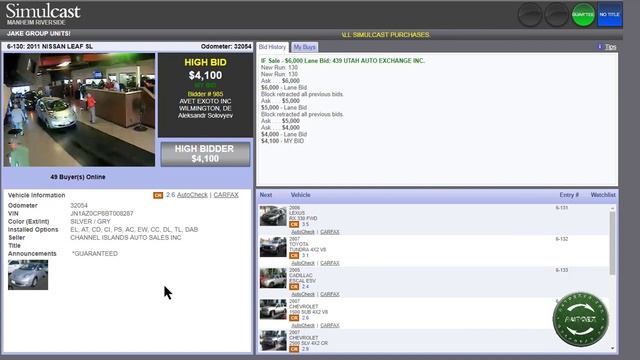Image resolution: width=640 pixels, height=360 pixels.
Task: Click the blue NO TITLE indicator light
Action: (610, 14)
